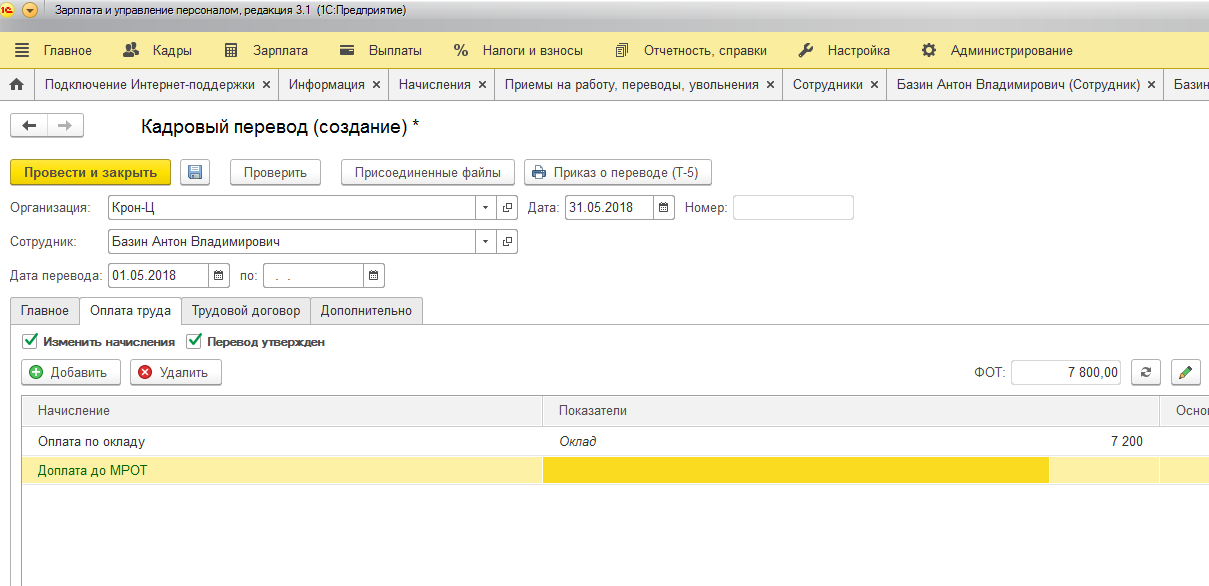Open calendar picker for Дата field

click(x=664, y=208)
